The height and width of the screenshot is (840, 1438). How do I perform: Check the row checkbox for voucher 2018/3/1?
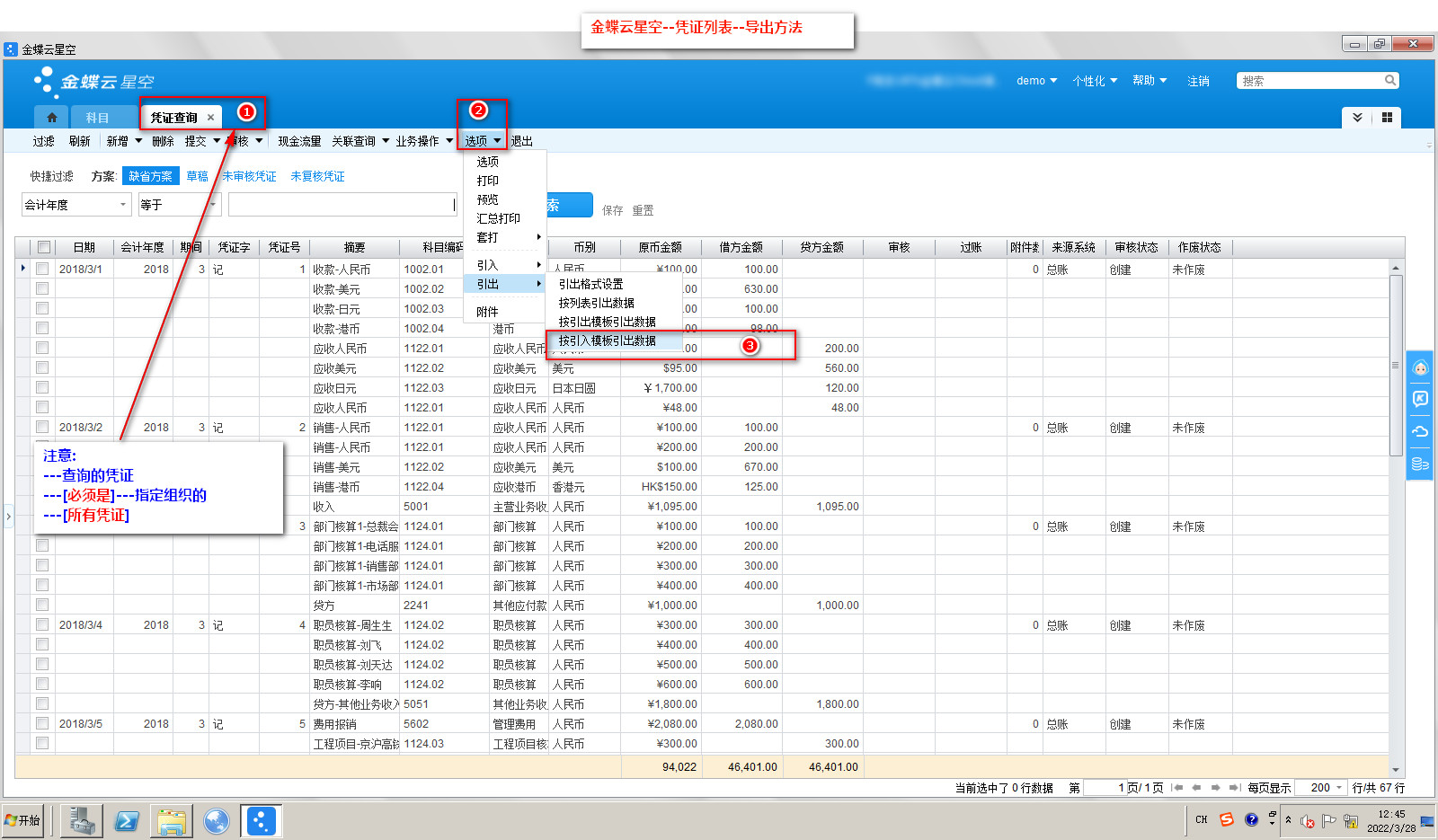point(42,269)
